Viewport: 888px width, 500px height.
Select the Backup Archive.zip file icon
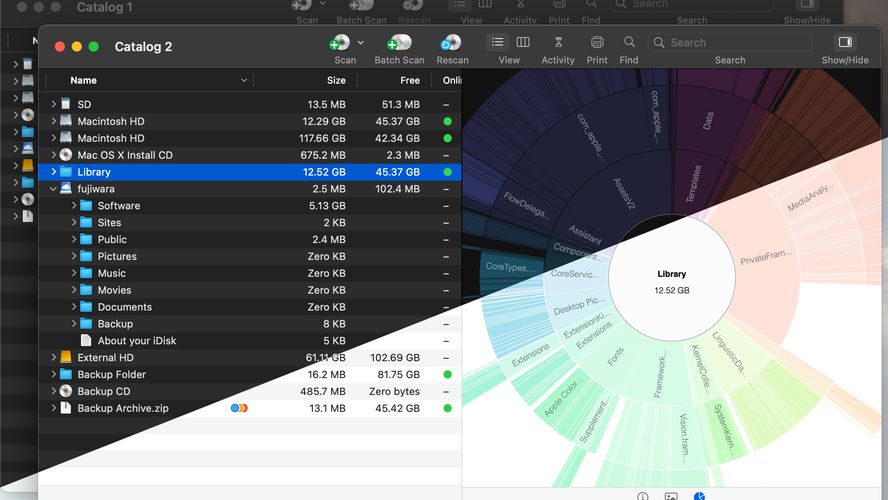tap(66, 408)
